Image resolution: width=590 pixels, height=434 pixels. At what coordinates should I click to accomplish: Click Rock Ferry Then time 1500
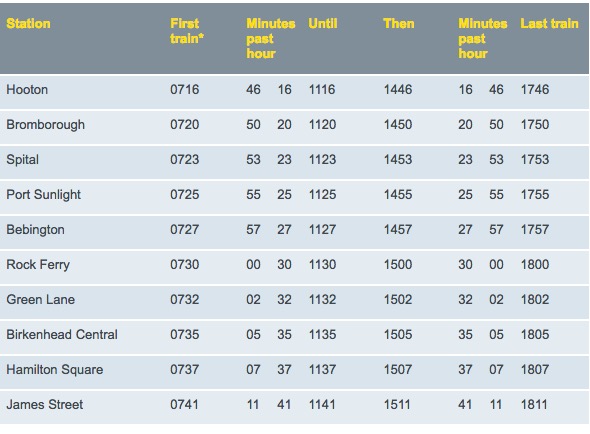click(x=398, y=265)
